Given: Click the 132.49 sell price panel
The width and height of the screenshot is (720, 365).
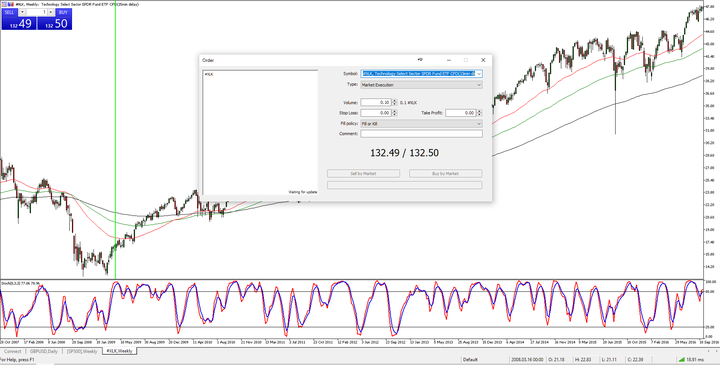Looking at the screenshot, I should (19, 23).
